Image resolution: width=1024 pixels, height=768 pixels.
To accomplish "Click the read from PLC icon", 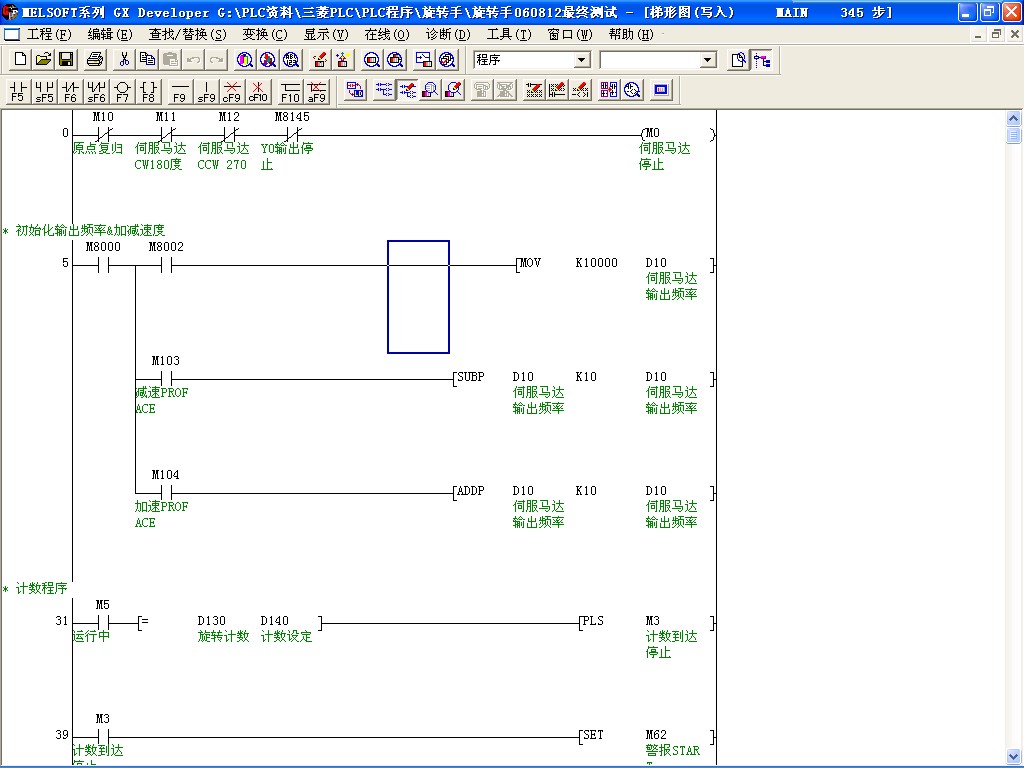I will (x=343, y=60).
